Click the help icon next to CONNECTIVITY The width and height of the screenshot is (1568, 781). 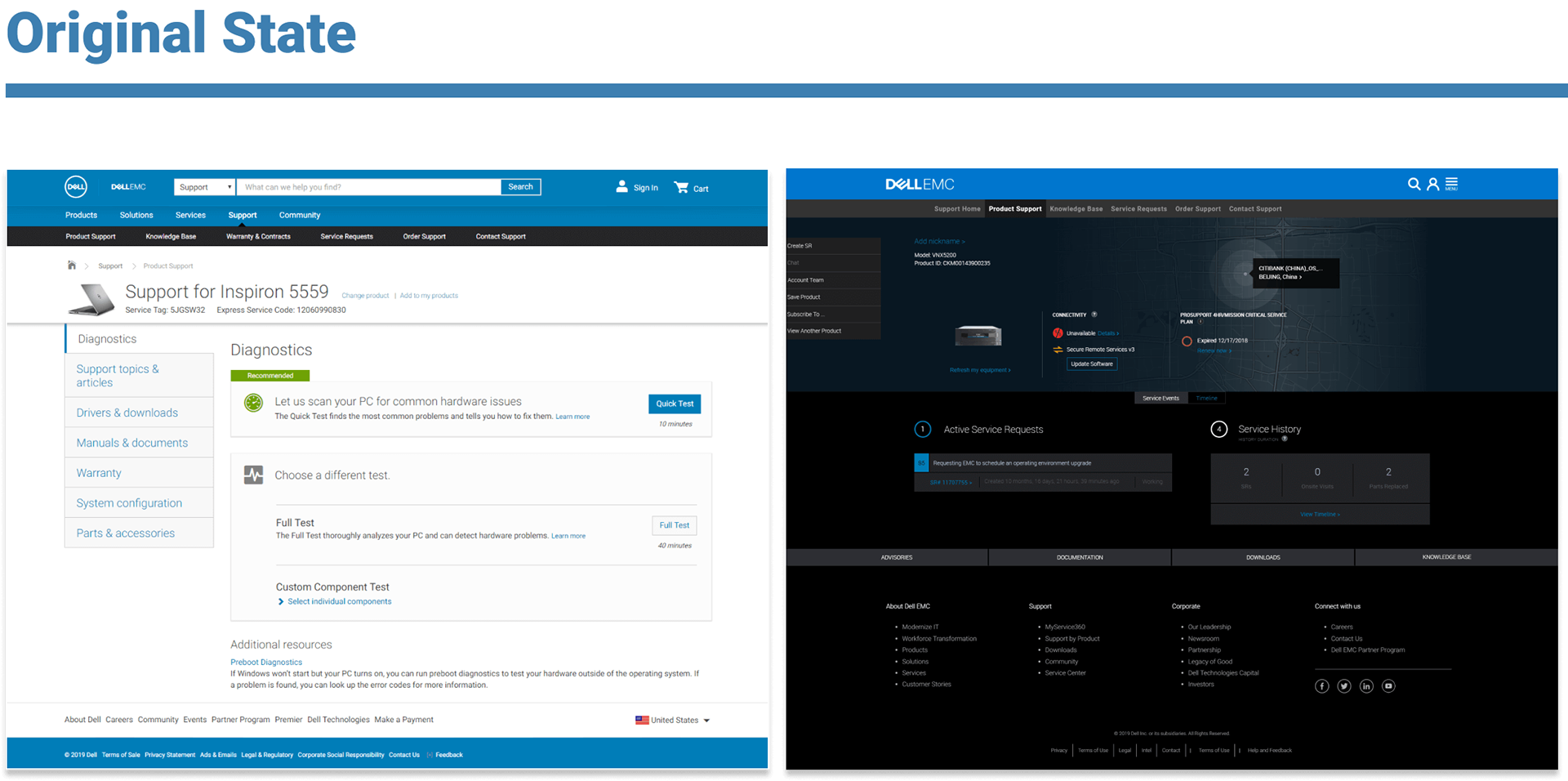1094,315
